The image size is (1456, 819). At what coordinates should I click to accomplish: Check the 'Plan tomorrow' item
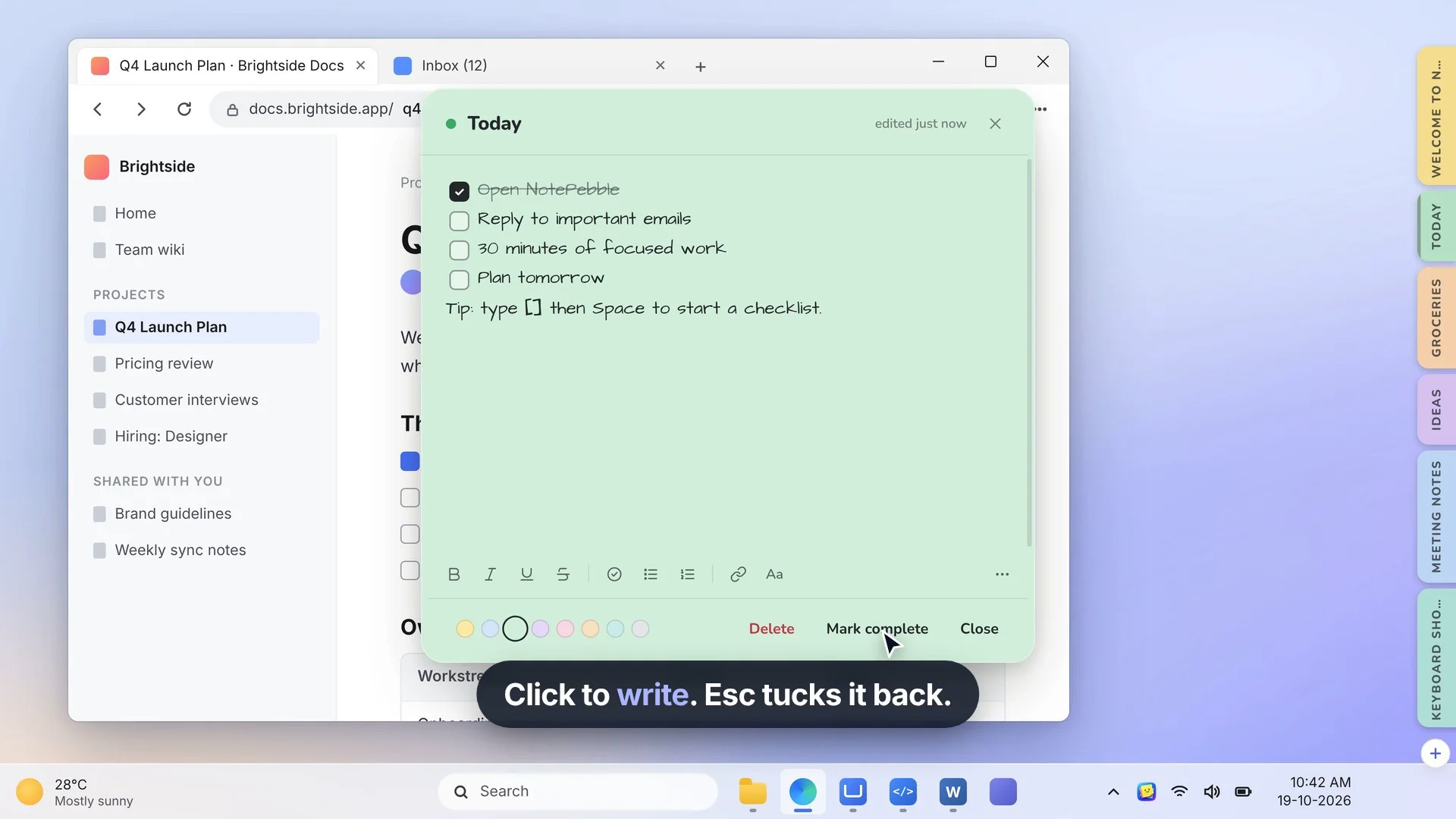[459, 280]
